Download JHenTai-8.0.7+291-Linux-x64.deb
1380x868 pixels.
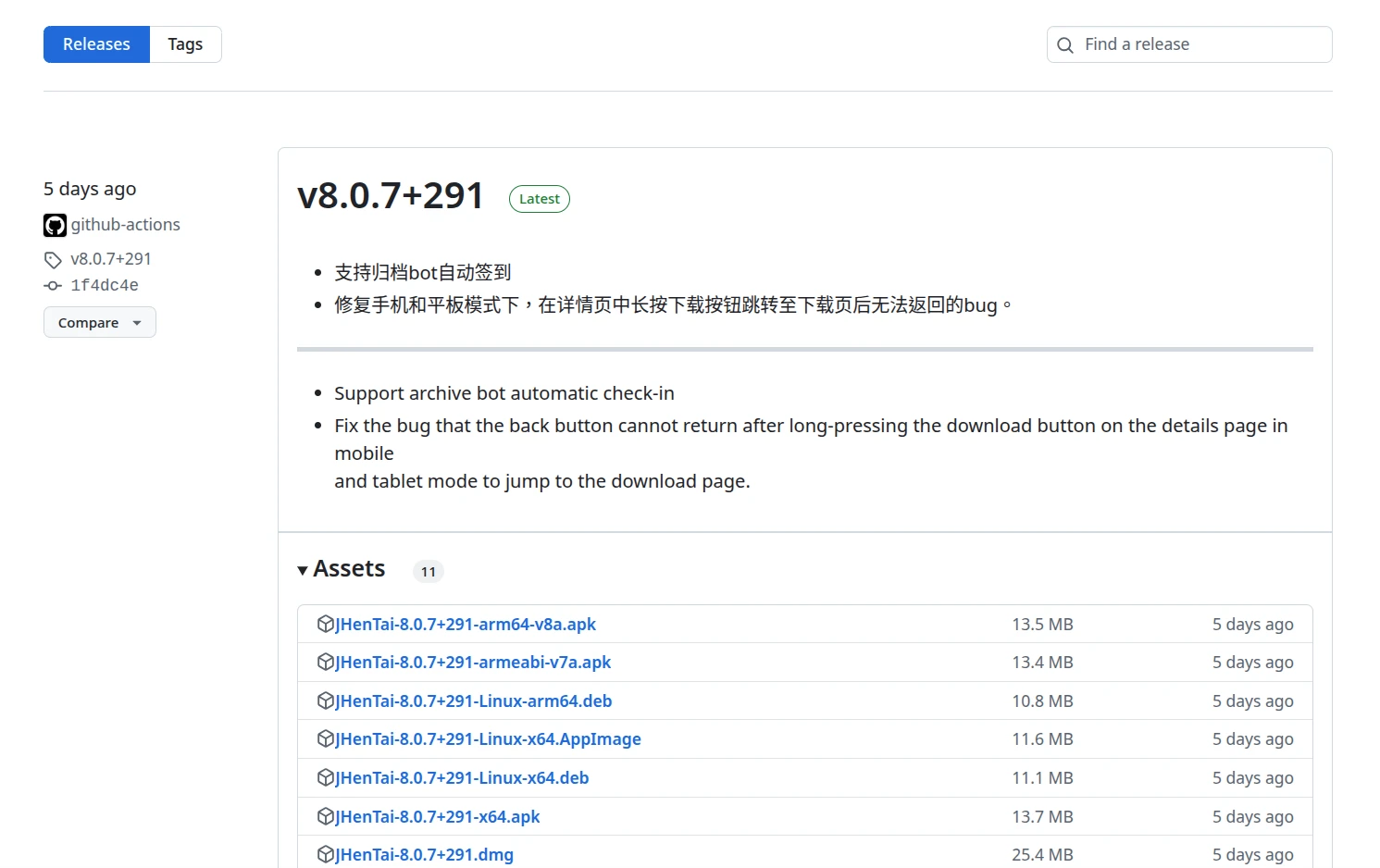click(x=462, y=778)
